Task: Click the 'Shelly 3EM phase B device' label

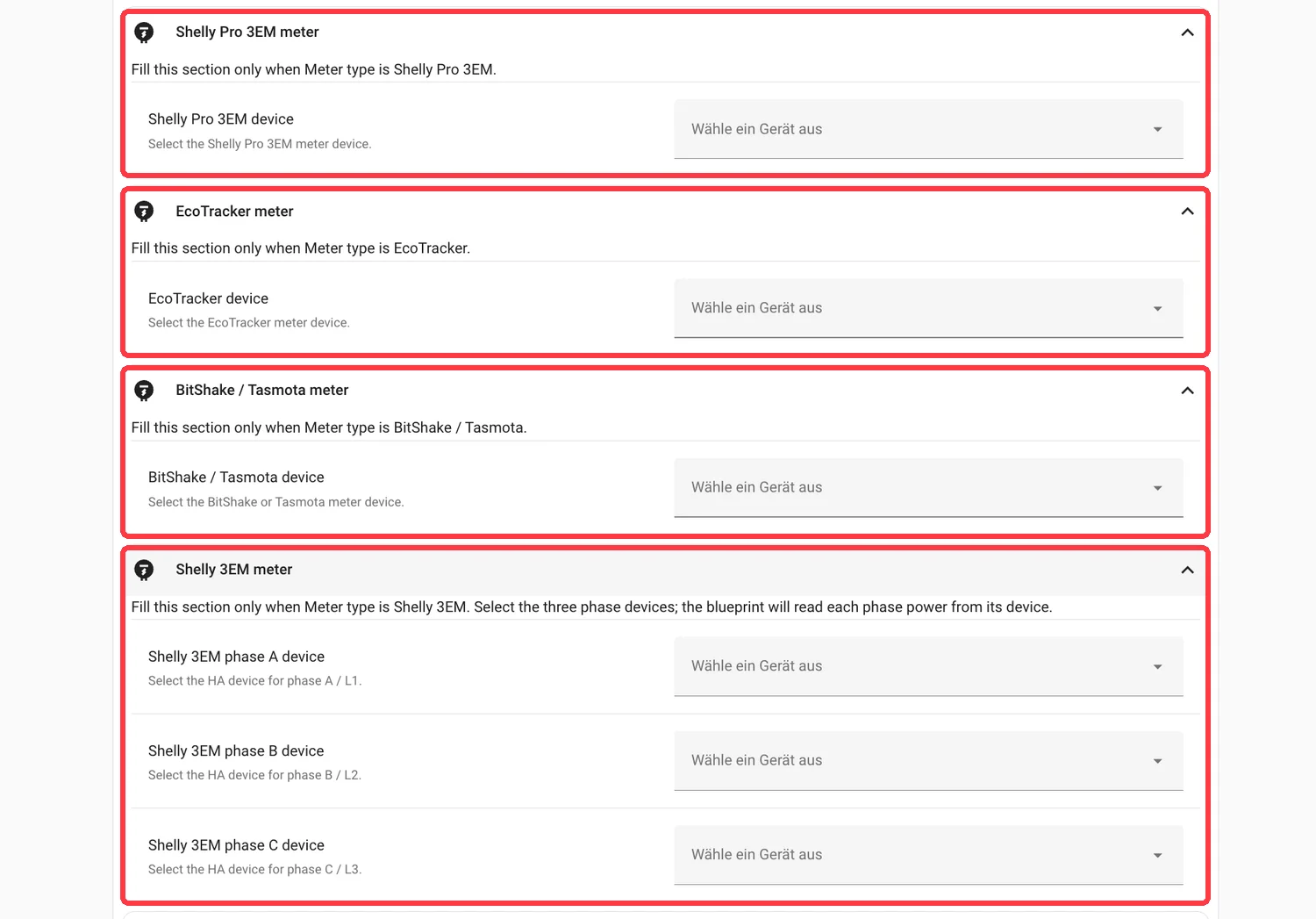Action: [x=236, y=751]
